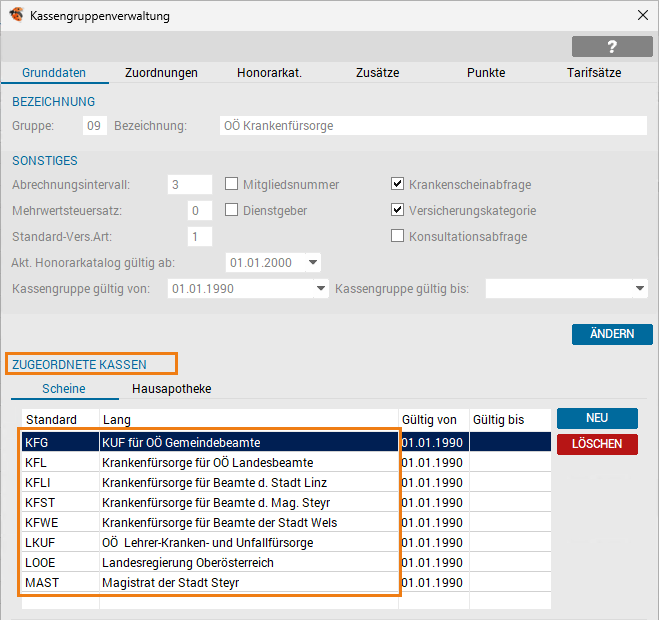
Task: Open the Honorarkat. tab
Action: [269, 73]
